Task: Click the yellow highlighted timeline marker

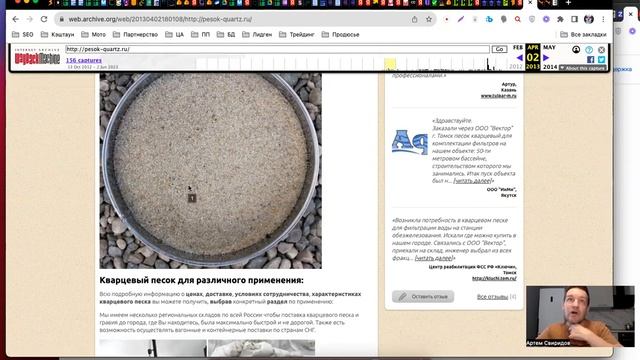Action: click(x=390, y=63)
